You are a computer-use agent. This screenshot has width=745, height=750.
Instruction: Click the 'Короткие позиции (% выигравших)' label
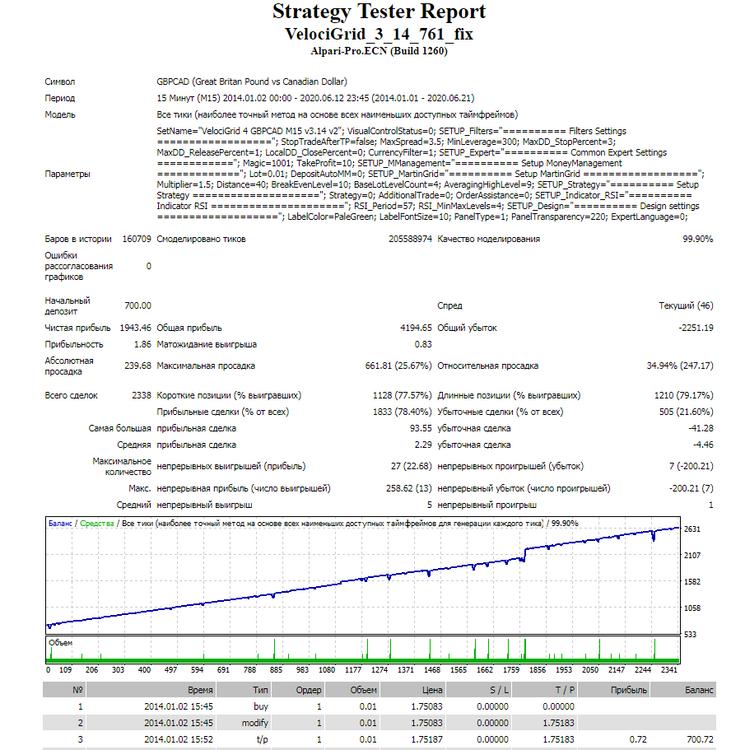pos(229,396)
